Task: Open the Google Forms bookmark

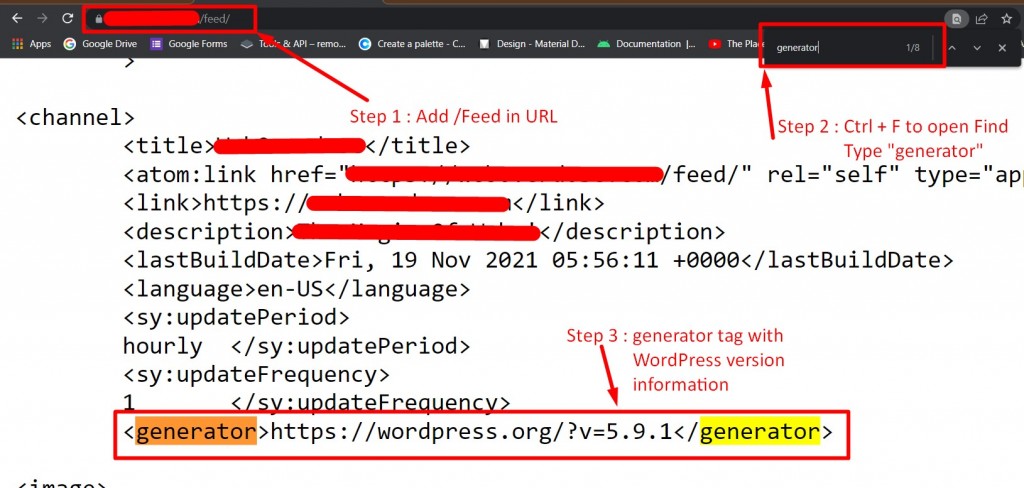Action: click(189, 44)
